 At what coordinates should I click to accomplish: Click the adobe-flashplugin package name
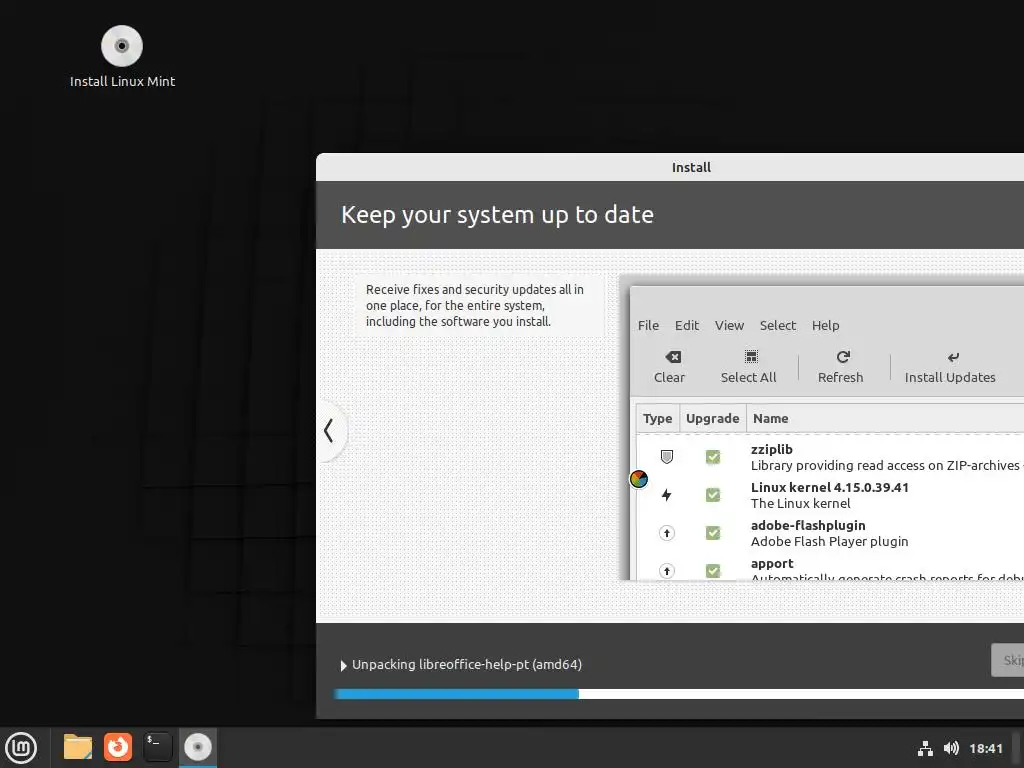coord(808,525)
